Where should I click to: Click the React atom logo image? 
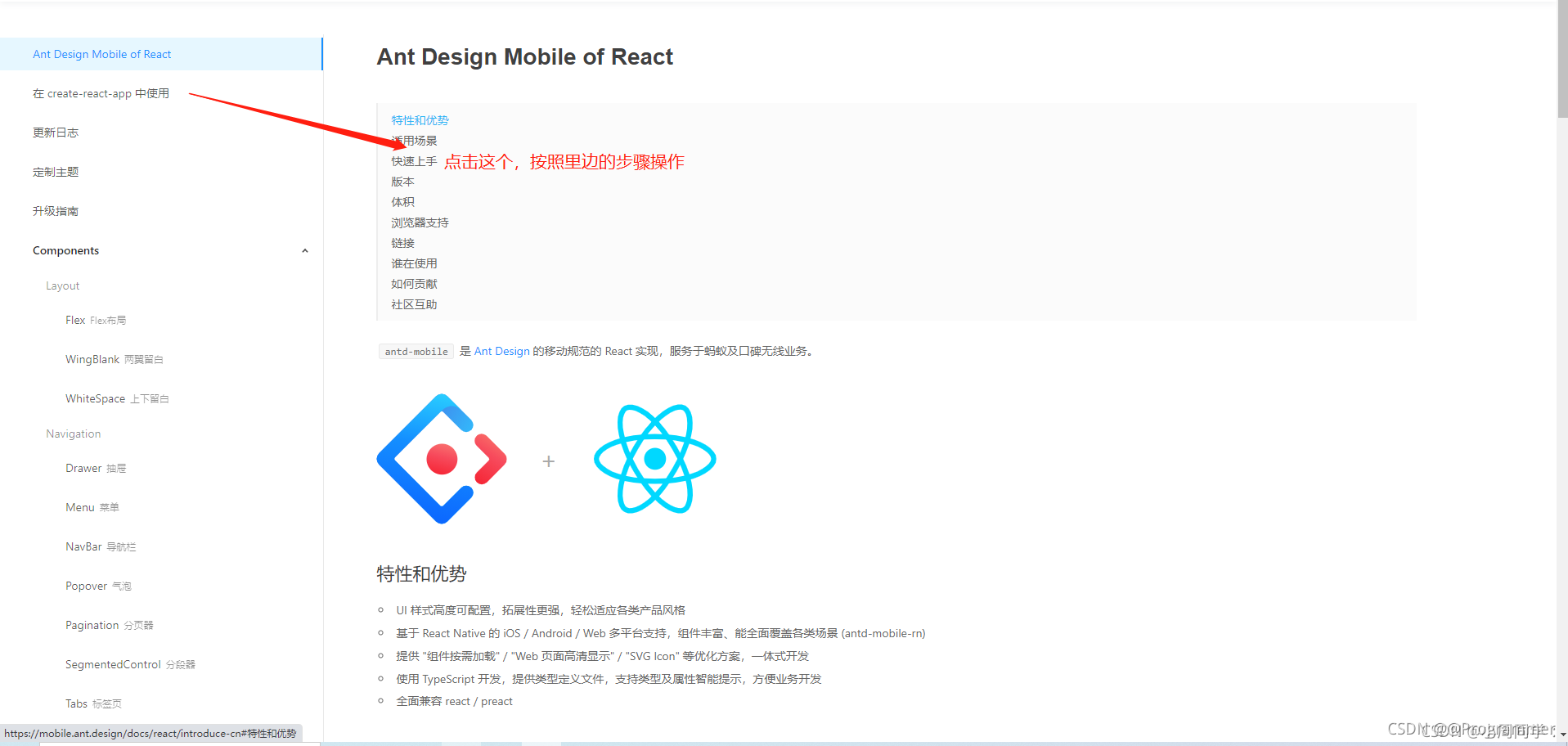click(655, 459)
